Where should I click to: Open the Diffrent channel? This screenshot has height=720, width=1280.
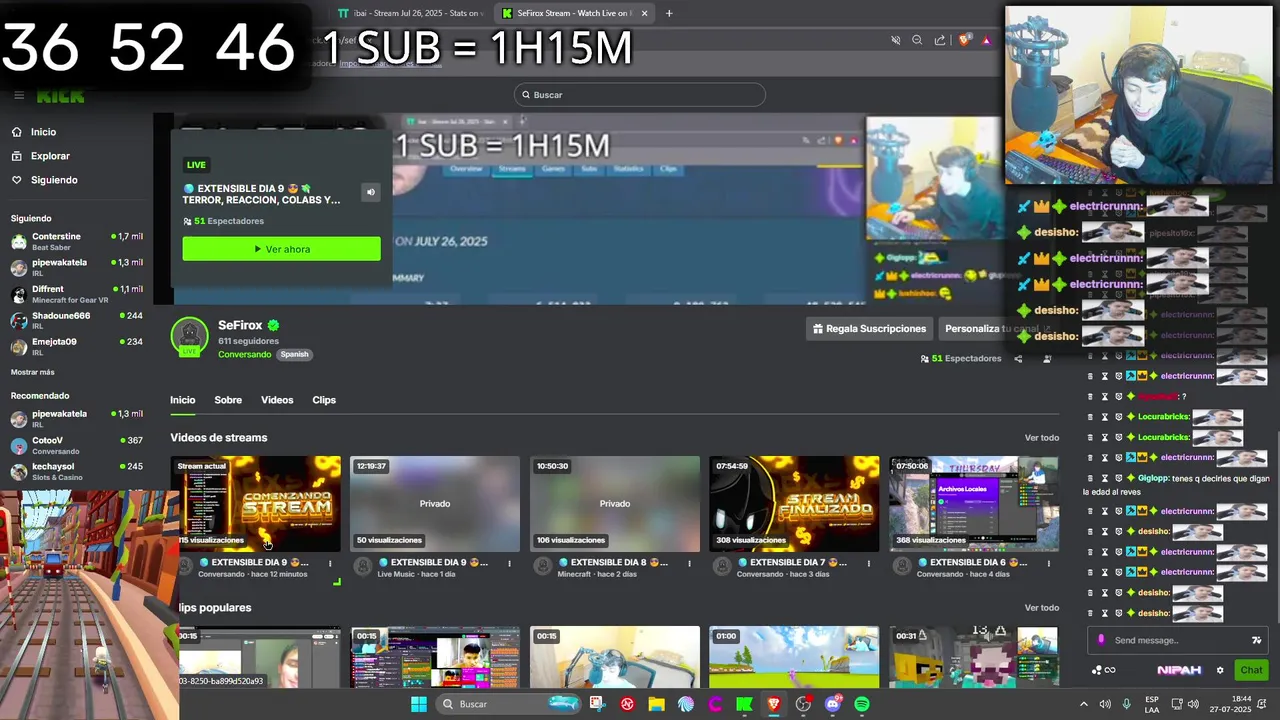click(x=76, y=293)
